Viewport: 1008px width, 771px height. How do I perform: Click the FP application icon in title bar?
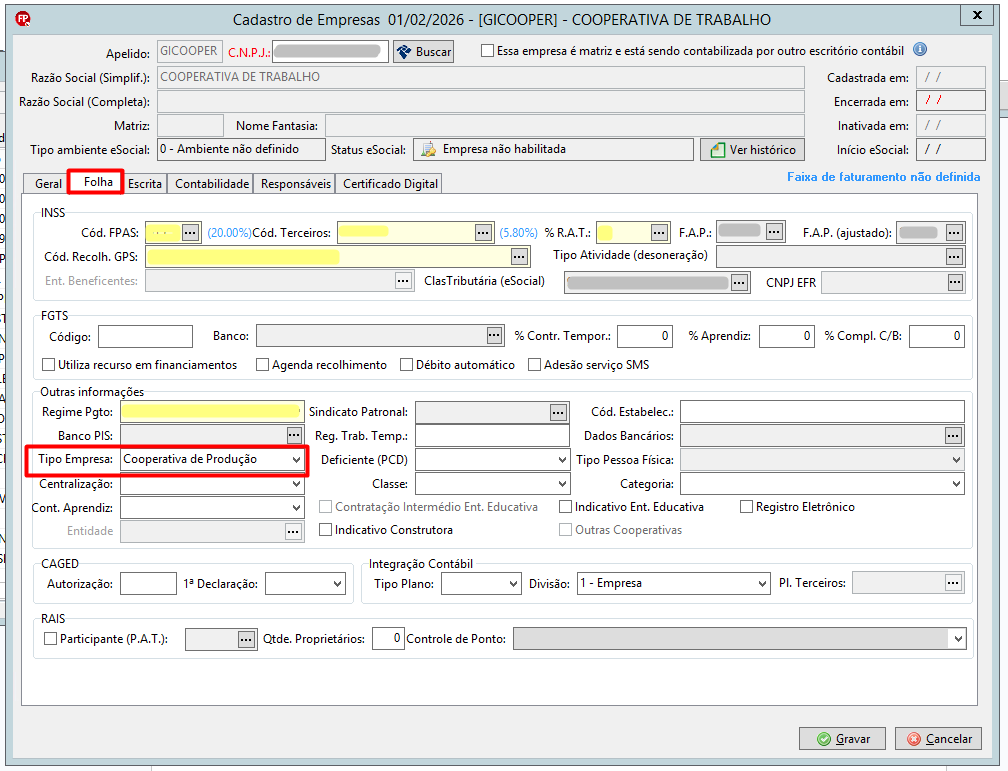coord(23,19)
